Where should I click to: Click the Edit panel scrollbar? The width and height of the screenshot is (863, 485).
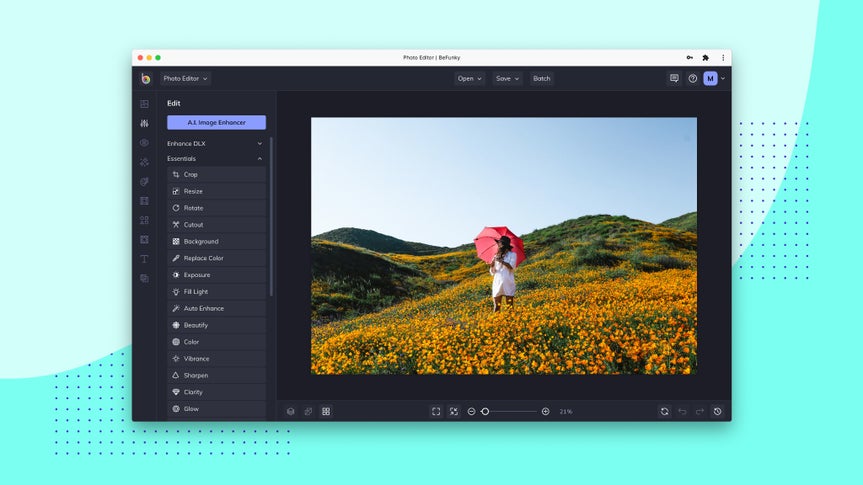click(x=271, y=217)
